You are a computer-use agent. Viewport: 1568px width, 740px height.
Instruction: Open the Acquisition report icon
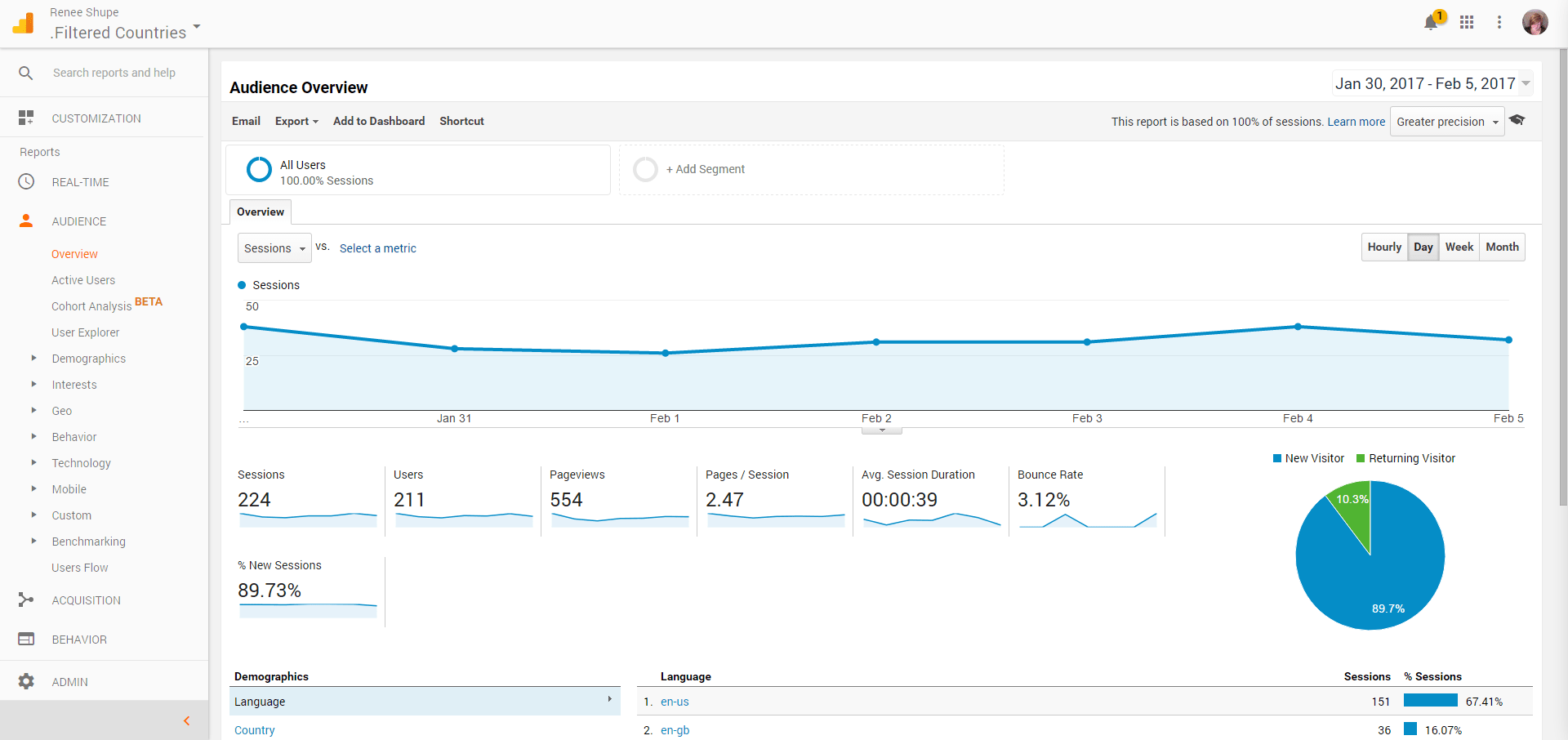(x=25, y=600)
